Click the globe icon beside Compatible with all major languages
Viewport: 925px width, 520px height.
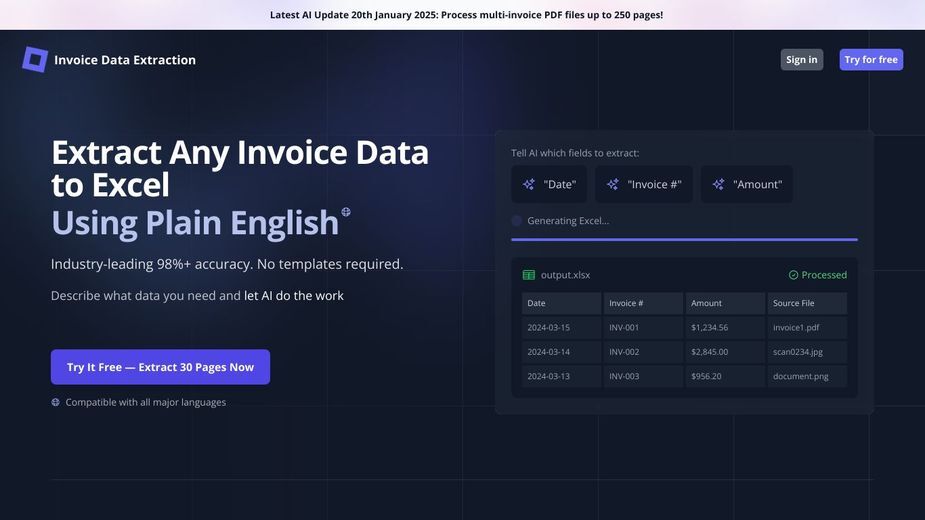pos(55,402)
